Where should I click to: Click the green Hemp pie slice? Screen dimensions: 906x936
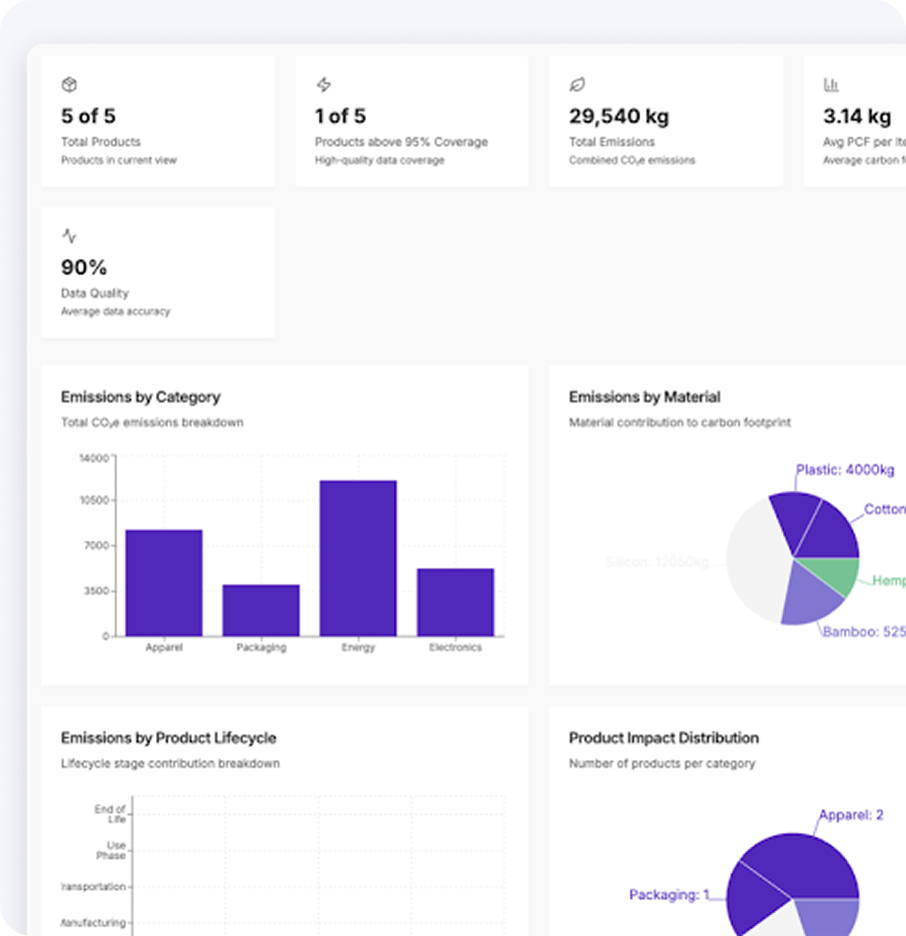coord(838,575)
